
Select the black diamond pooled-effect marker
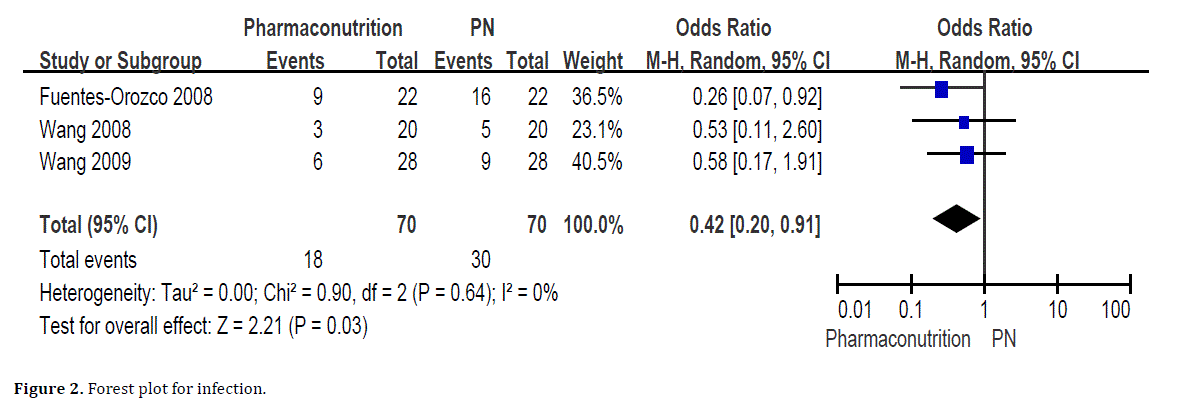[954, 219]
